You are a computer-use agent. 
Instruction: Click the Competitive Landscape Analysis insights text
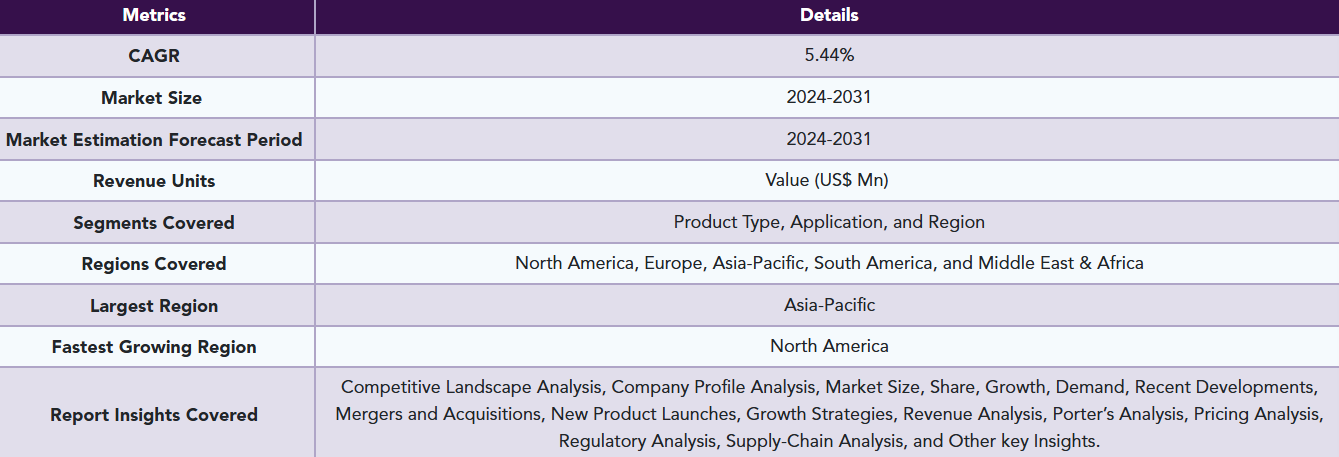[x=829, y=414]
